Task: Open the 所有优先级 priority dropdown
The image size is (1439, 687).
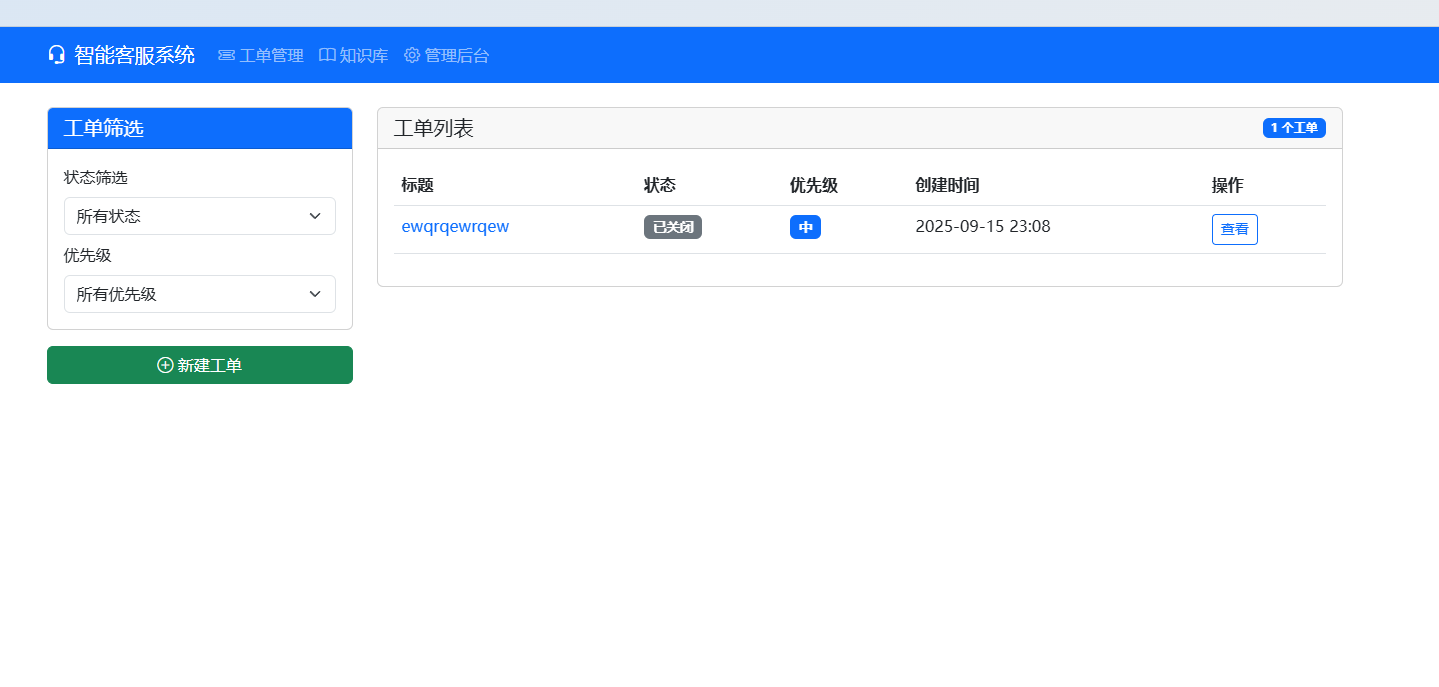Action: pos(199,294)
